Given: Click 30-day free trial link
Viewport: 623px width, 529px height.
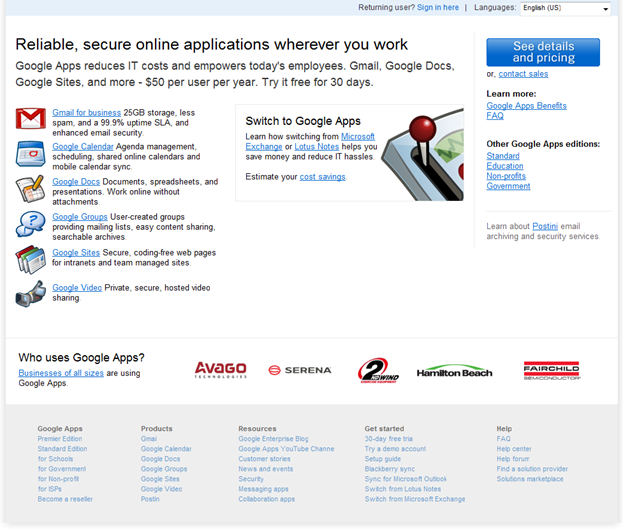Looking at the screenshot, I should click(x=389, y=439).
